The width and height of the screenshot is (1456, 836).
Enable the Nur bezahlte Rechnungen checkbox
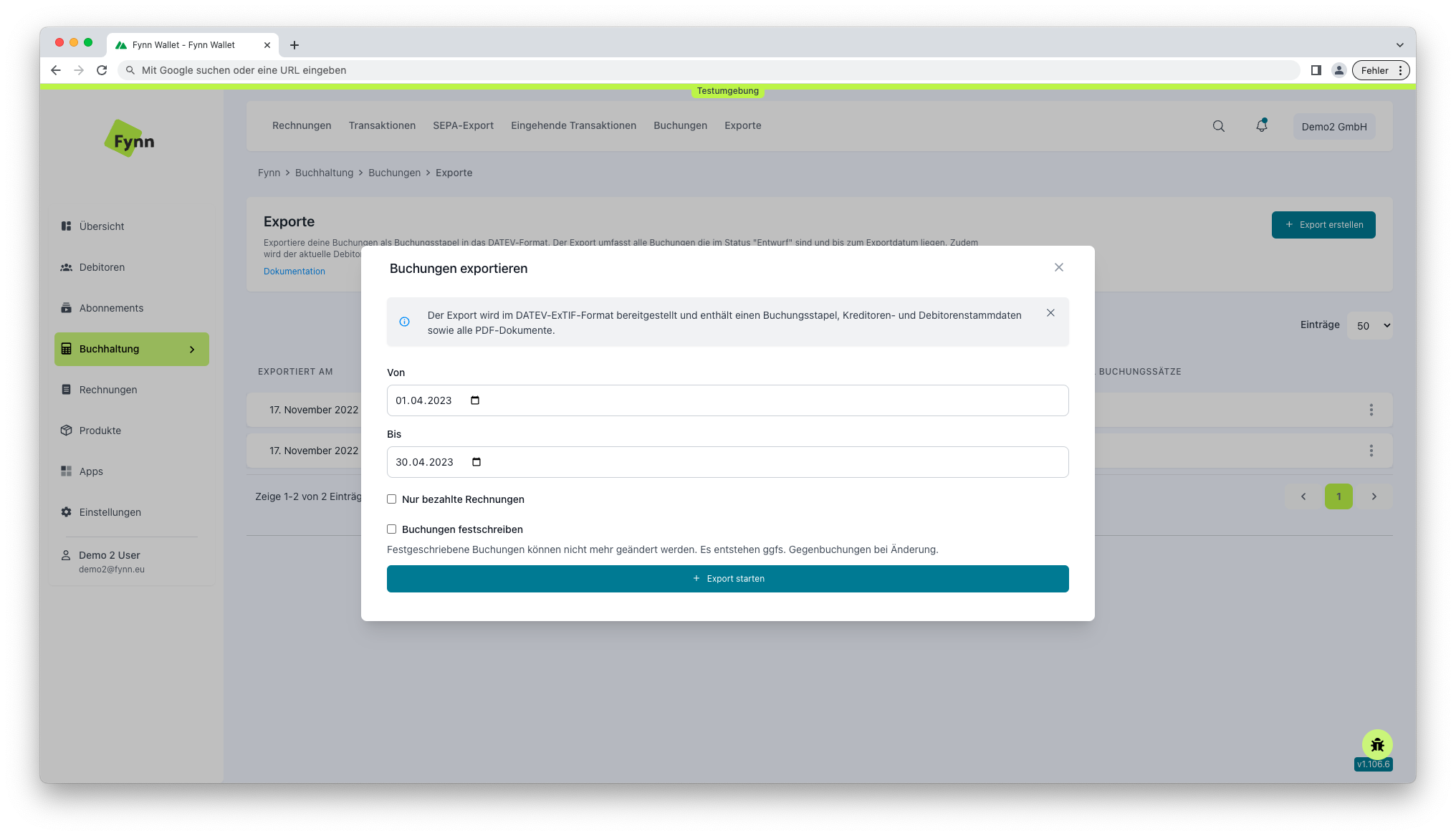point(392,499)
